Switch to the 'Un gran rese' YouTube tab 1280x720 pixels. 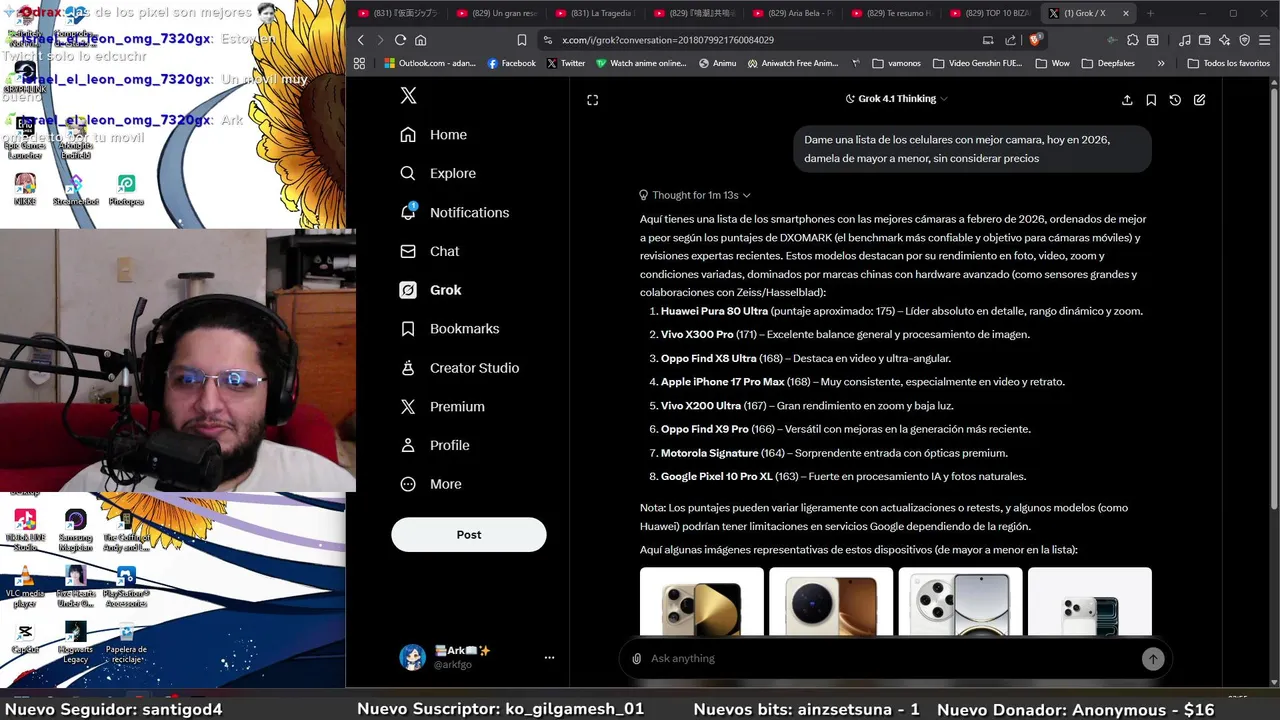point(499,13)
